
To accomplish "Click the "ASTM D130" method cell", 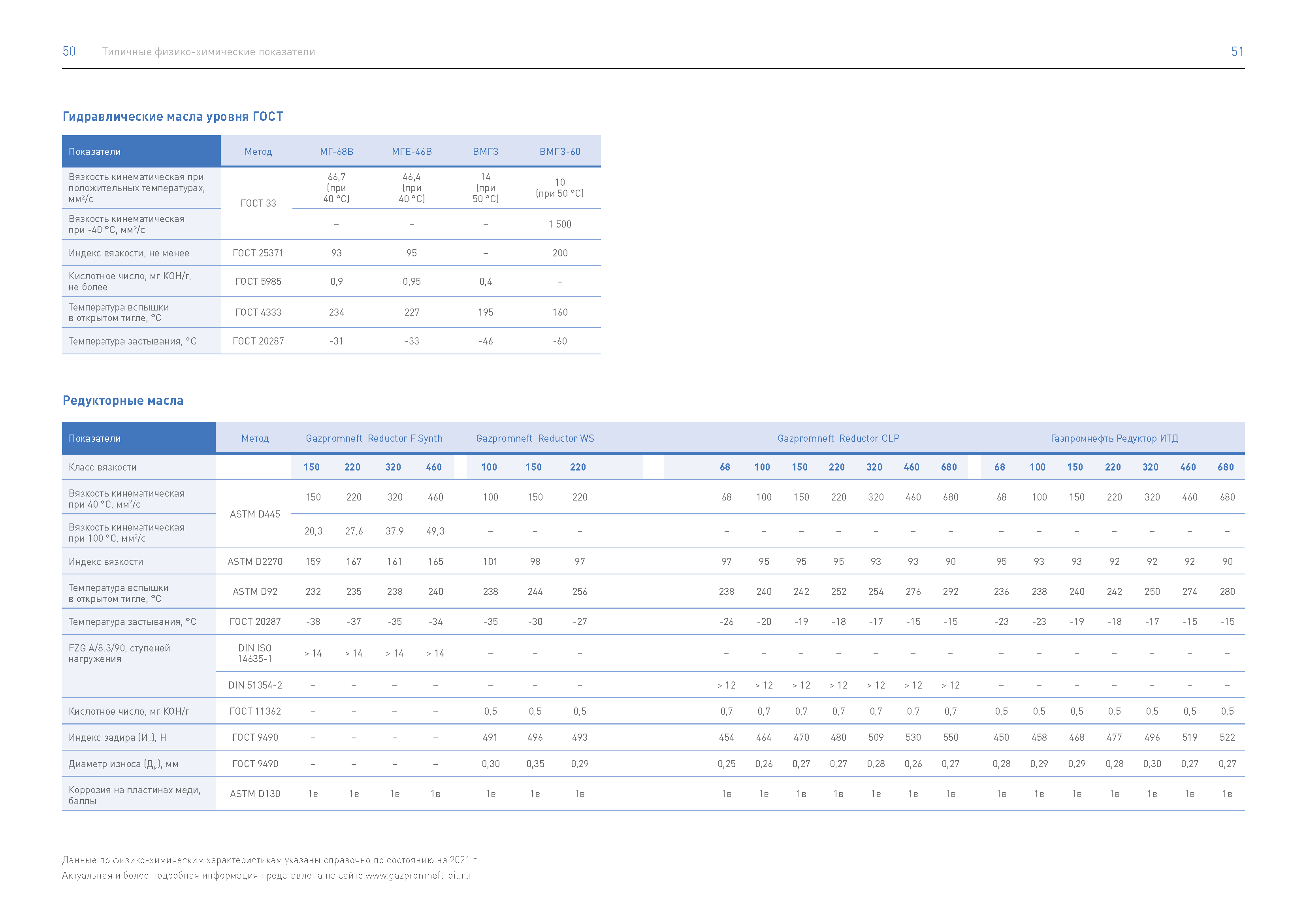I will click(x=255, y=794).
